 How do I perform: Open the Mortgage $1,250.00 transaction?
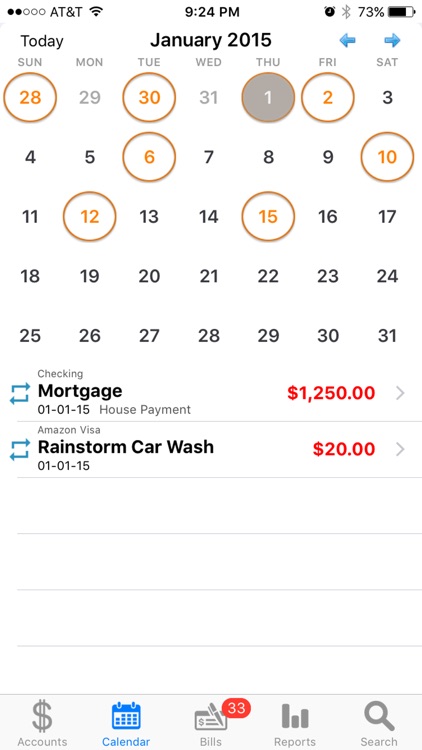211,393
